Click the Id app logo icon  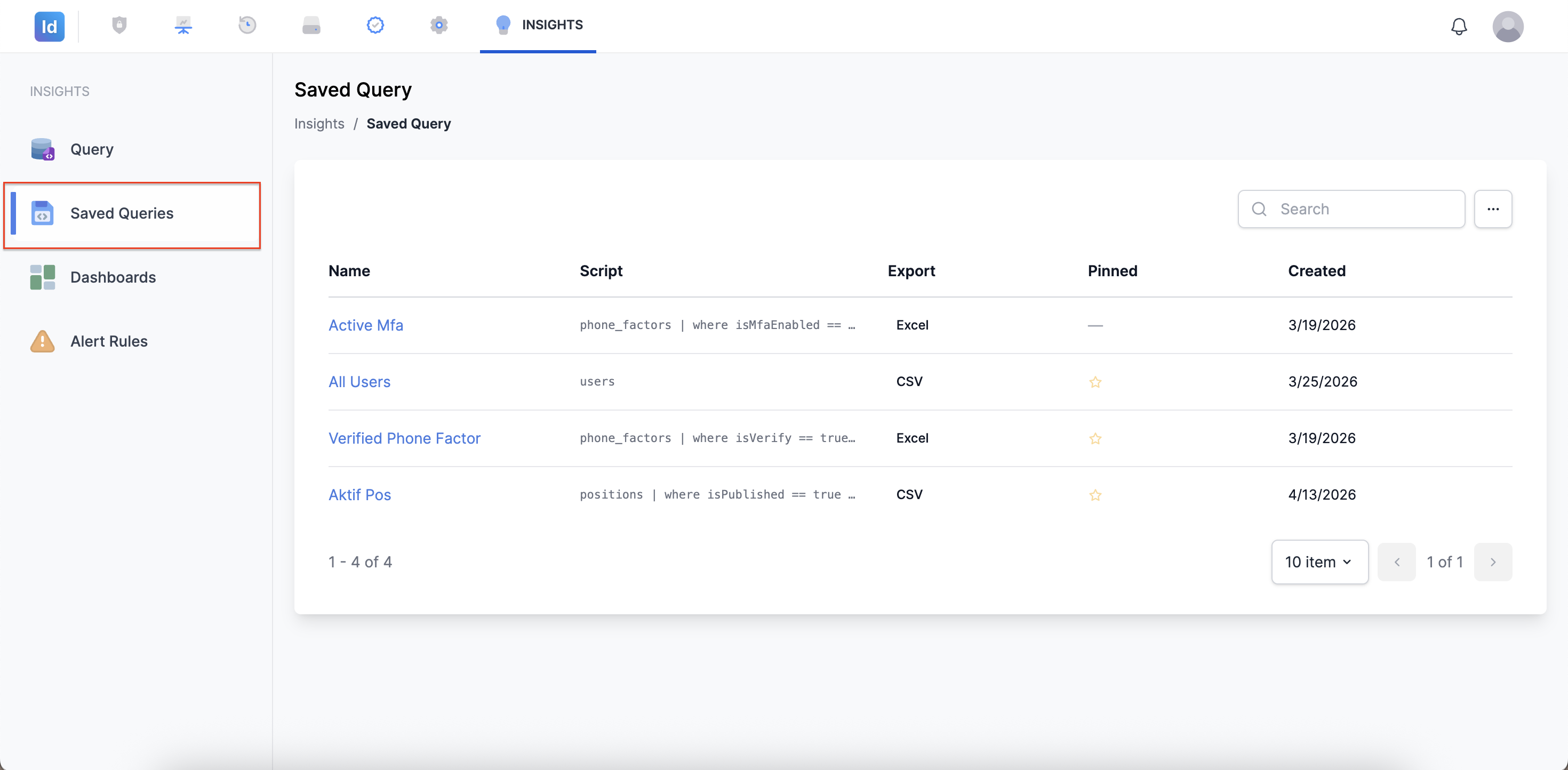[49, 26]
